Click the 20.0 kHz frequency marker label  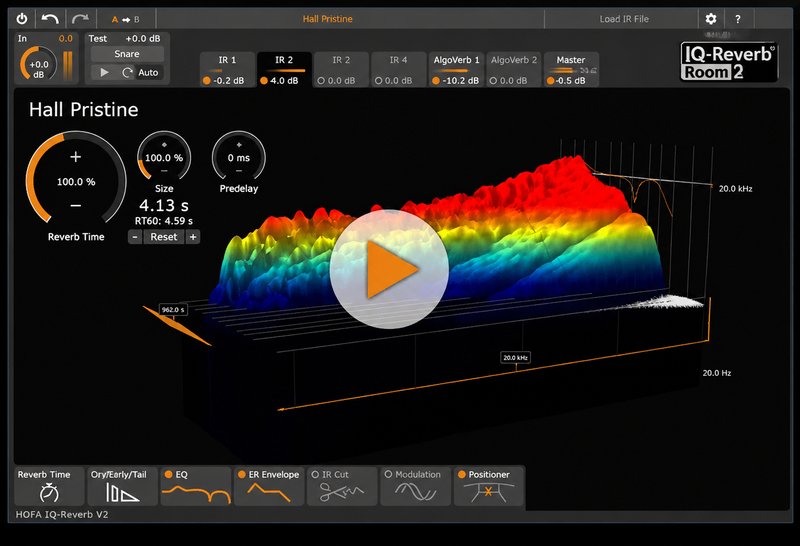515,358
